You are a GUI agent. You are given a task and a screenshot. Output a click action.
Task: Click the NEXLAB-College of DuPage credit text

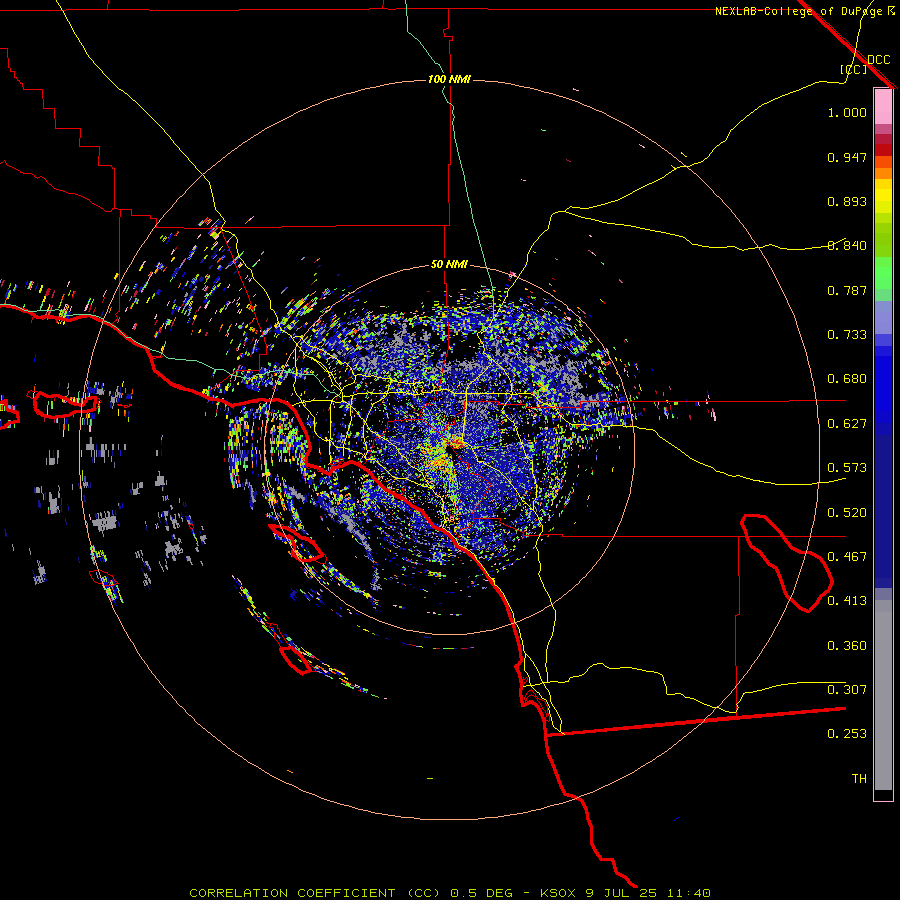coord(798,11)
